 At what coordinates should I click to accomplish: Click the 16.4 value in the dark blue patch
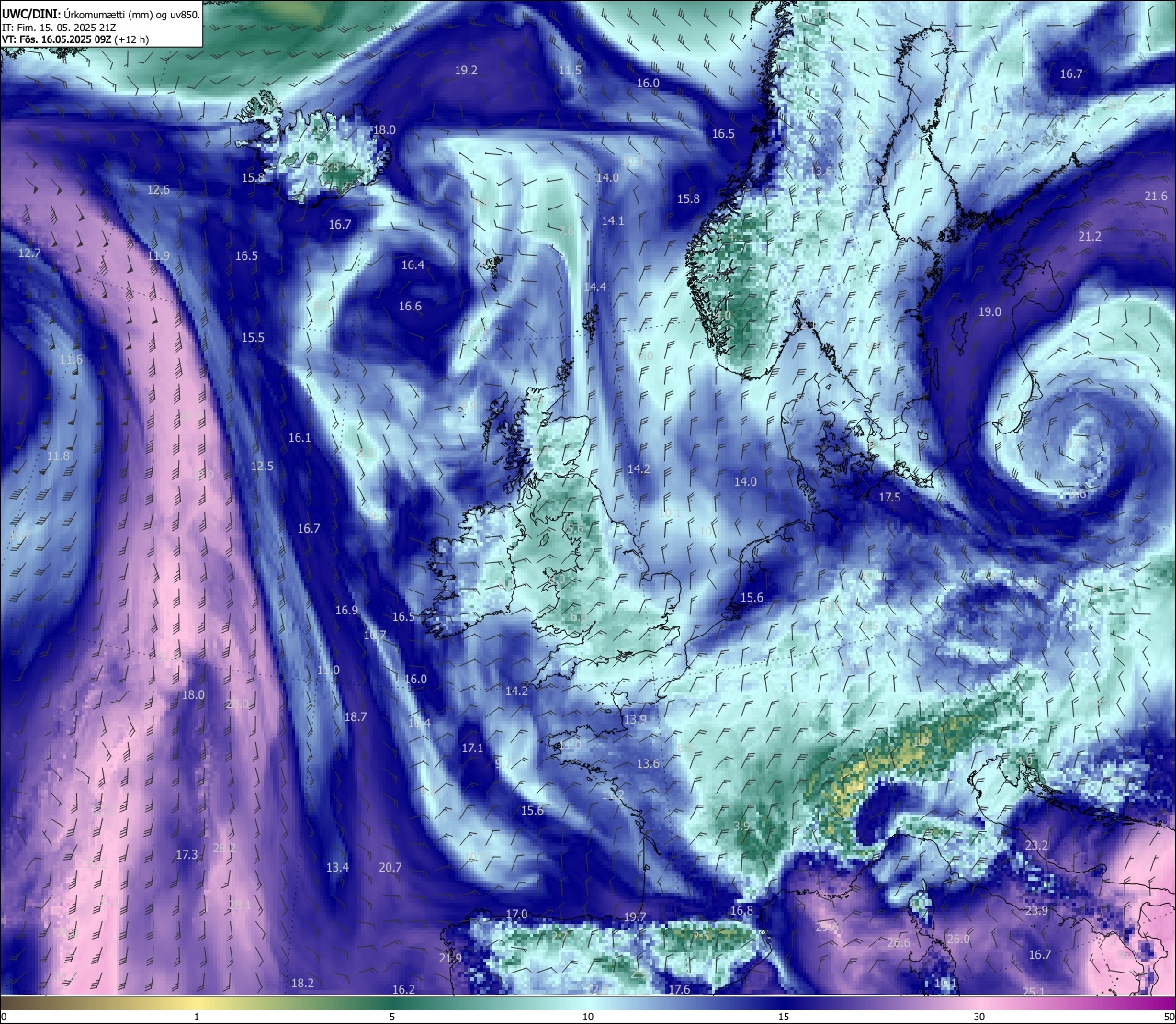click(413, 264)
